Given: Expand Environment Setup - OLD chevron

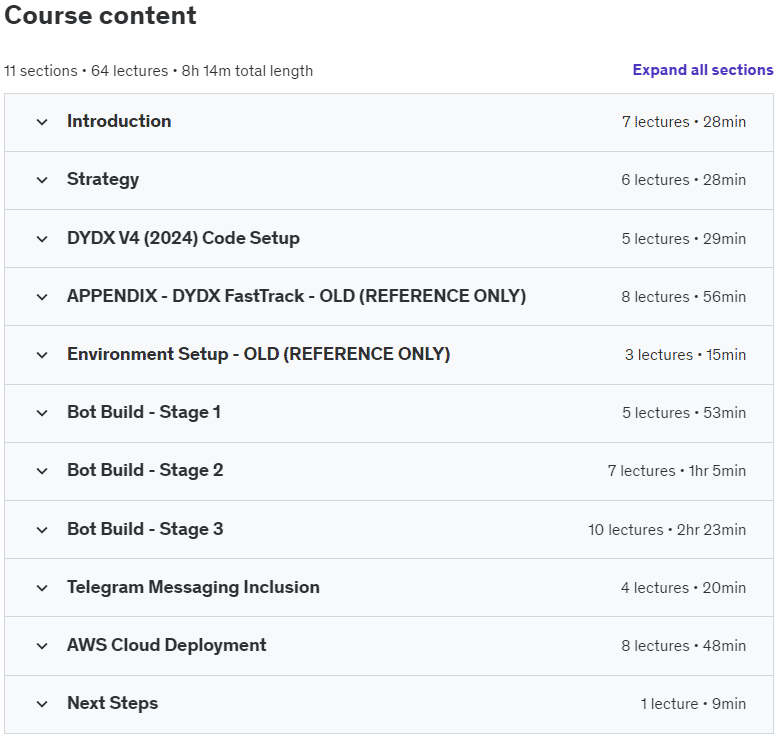Looking at the screenshot, I should 42,355.
